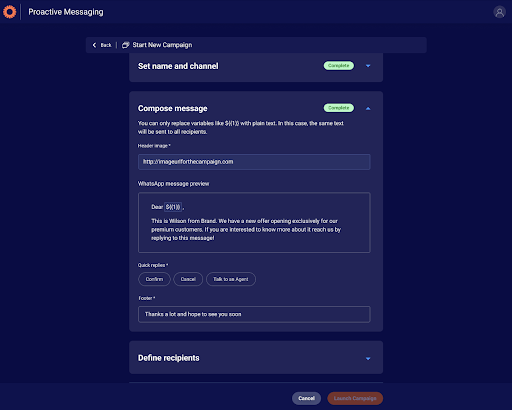Image resolution: width=512 pixels, height=410 pixels.
Task: Click the Start New Campaign page icon
Action: tap(125, 45)
